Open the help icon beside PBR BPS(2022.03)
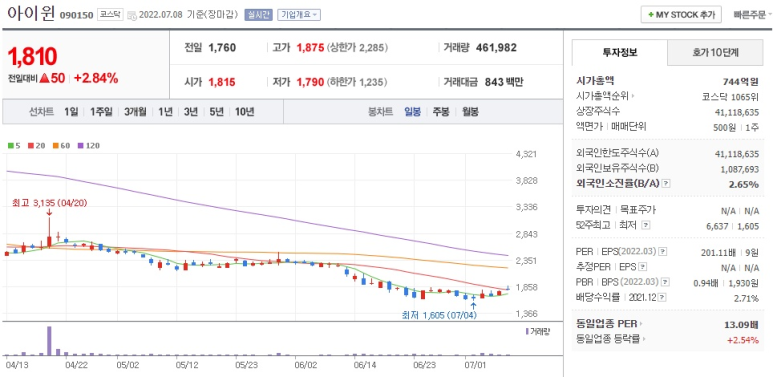This screenshot has width=773, height=377. tap(666, 282)
